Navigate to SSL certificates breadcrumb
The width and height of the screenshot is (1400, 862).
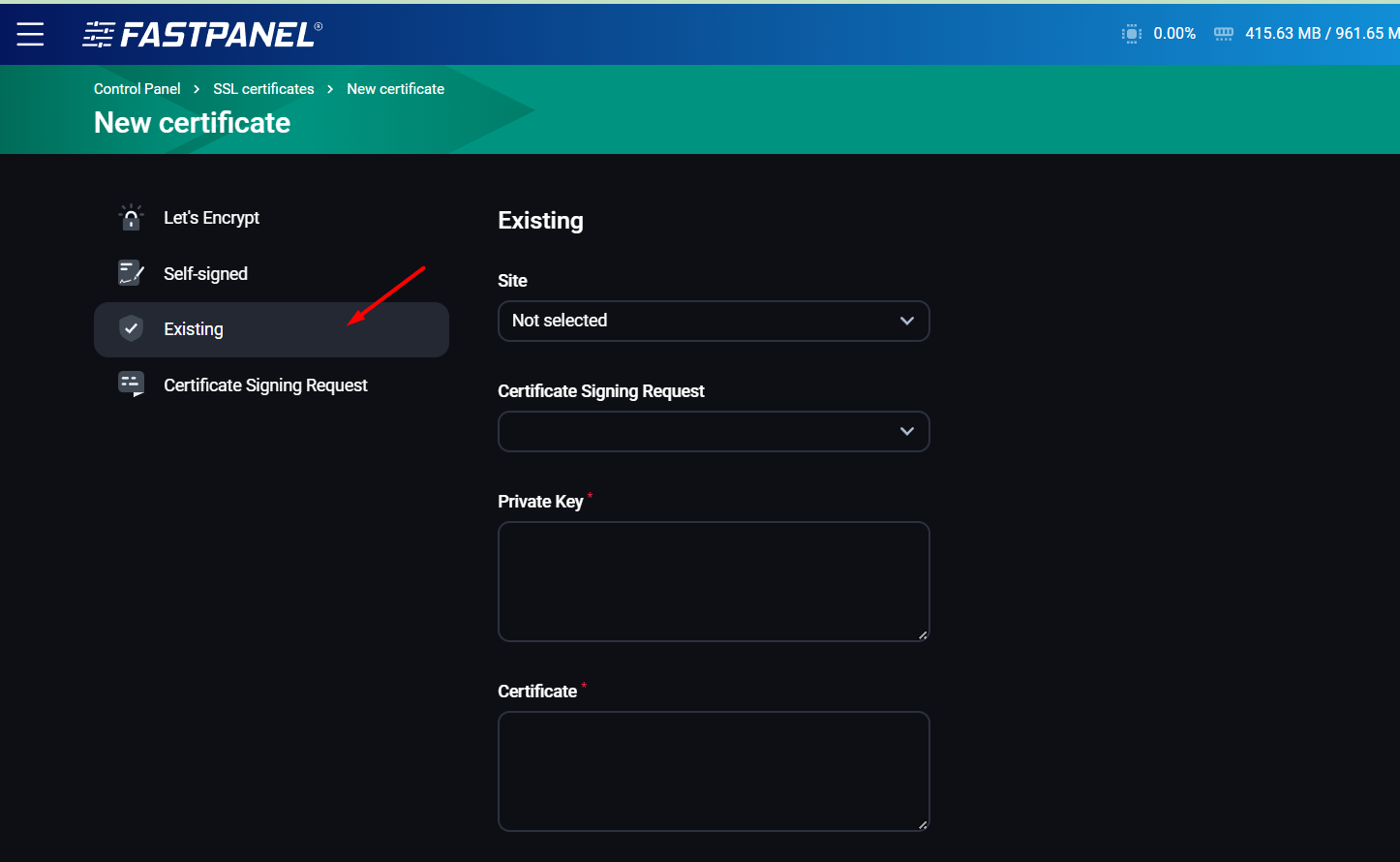(x=263, y=89)
